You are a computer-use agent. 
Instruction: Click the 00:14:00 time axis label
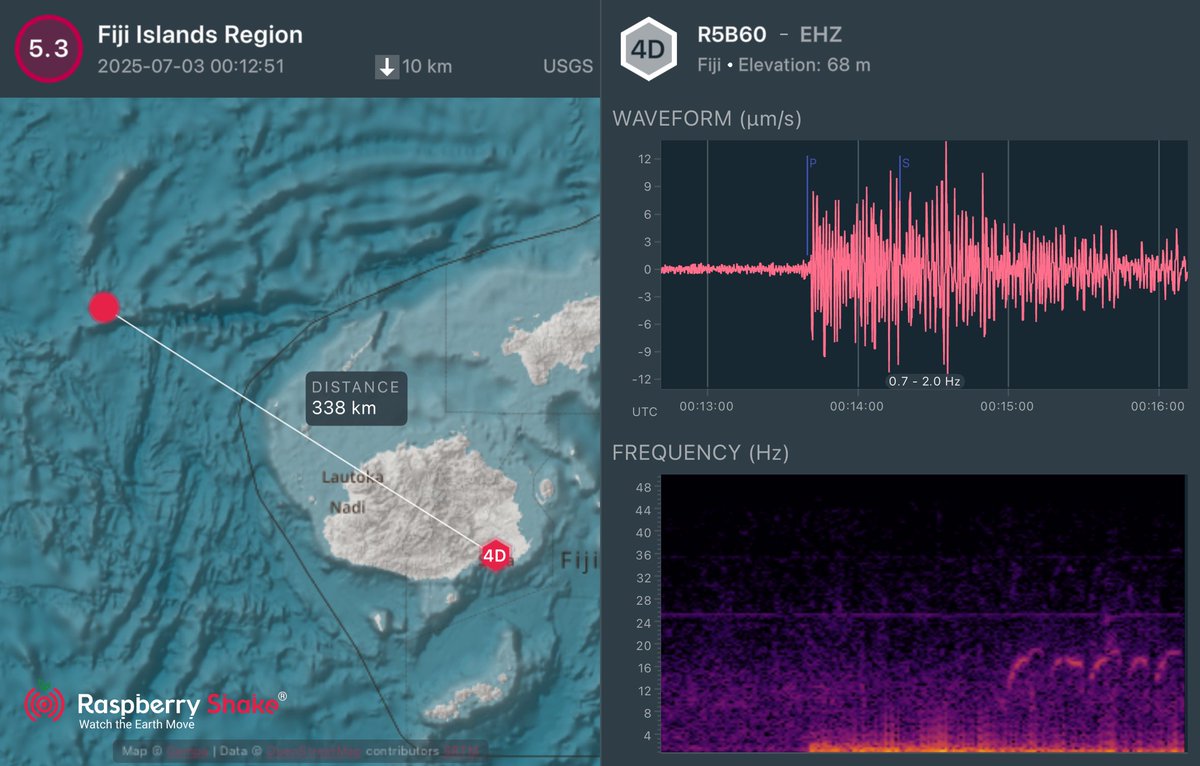(x=857, y=407)
